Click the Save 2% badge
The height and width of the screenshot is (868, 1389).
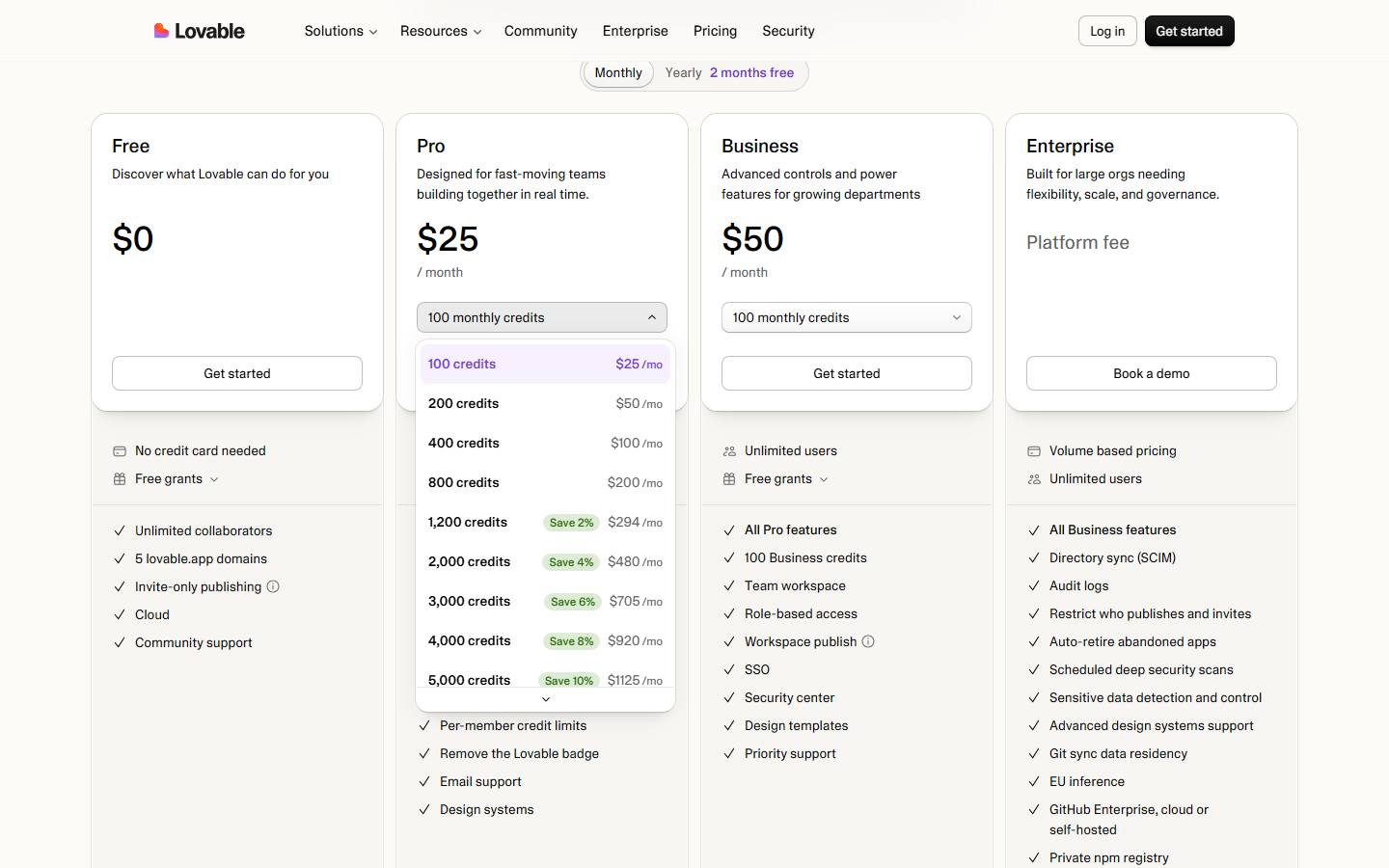(572, 522)
